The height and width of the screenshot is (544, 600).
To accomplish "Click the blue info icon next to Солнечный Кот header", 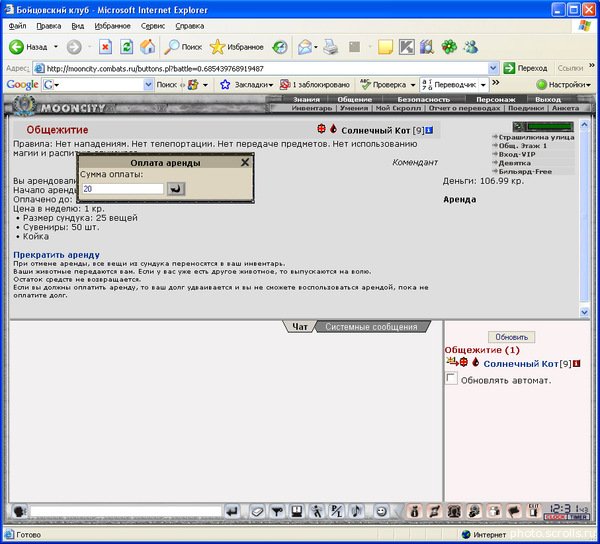I will 429,130.
